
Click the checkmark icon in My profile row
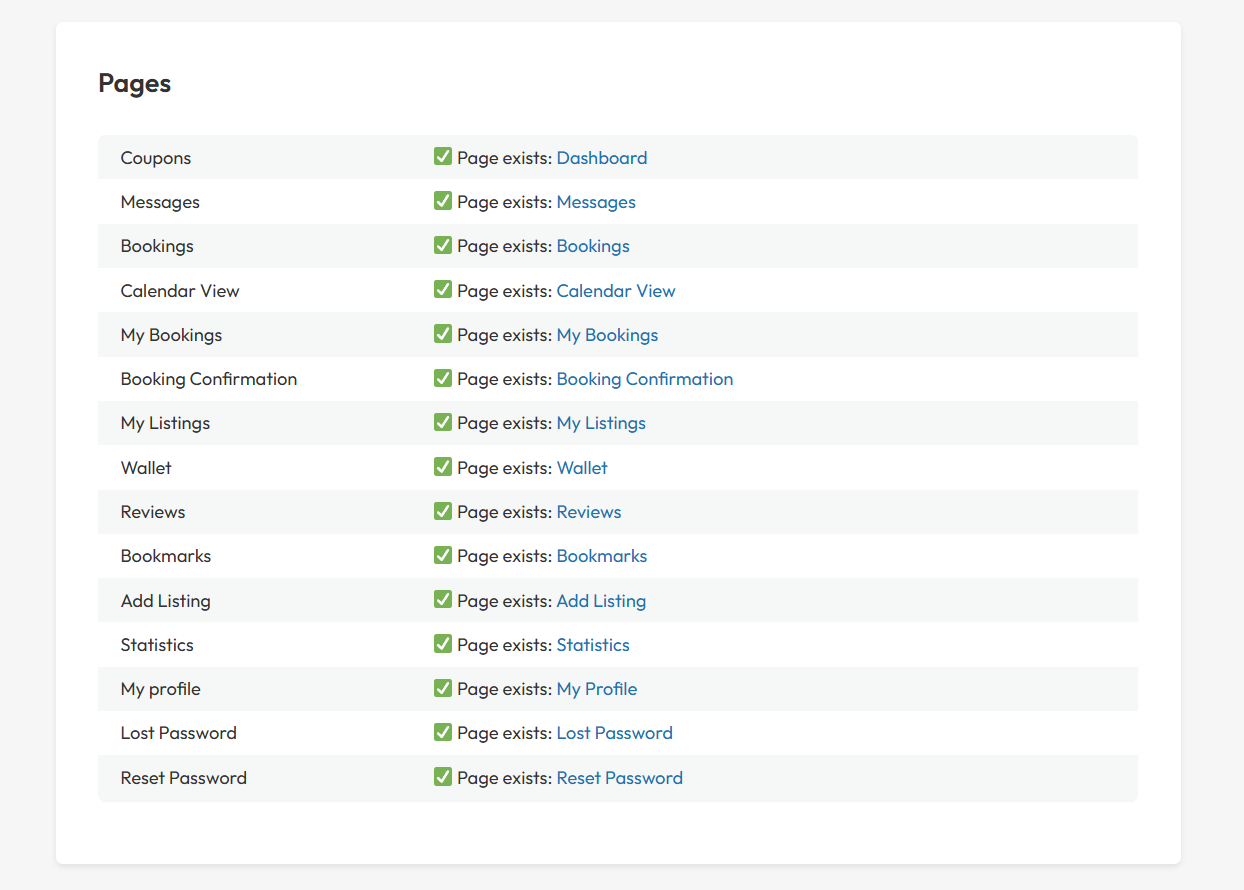coord(443,688)
